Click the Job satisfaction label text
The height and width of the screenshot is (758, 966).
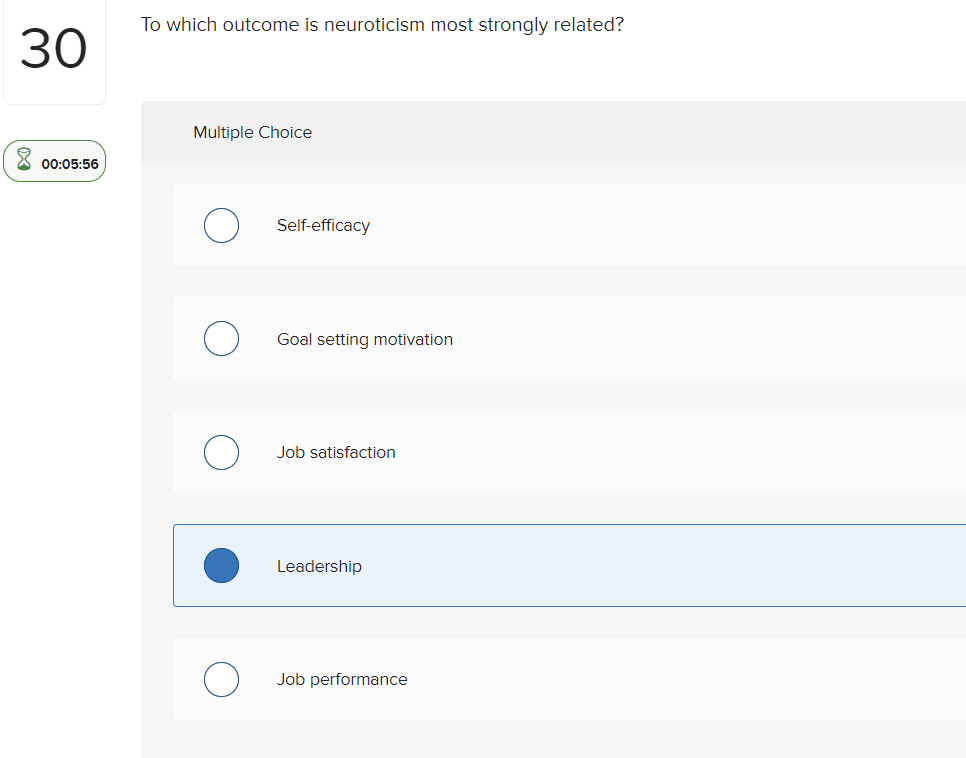click(x=335, y=452)
